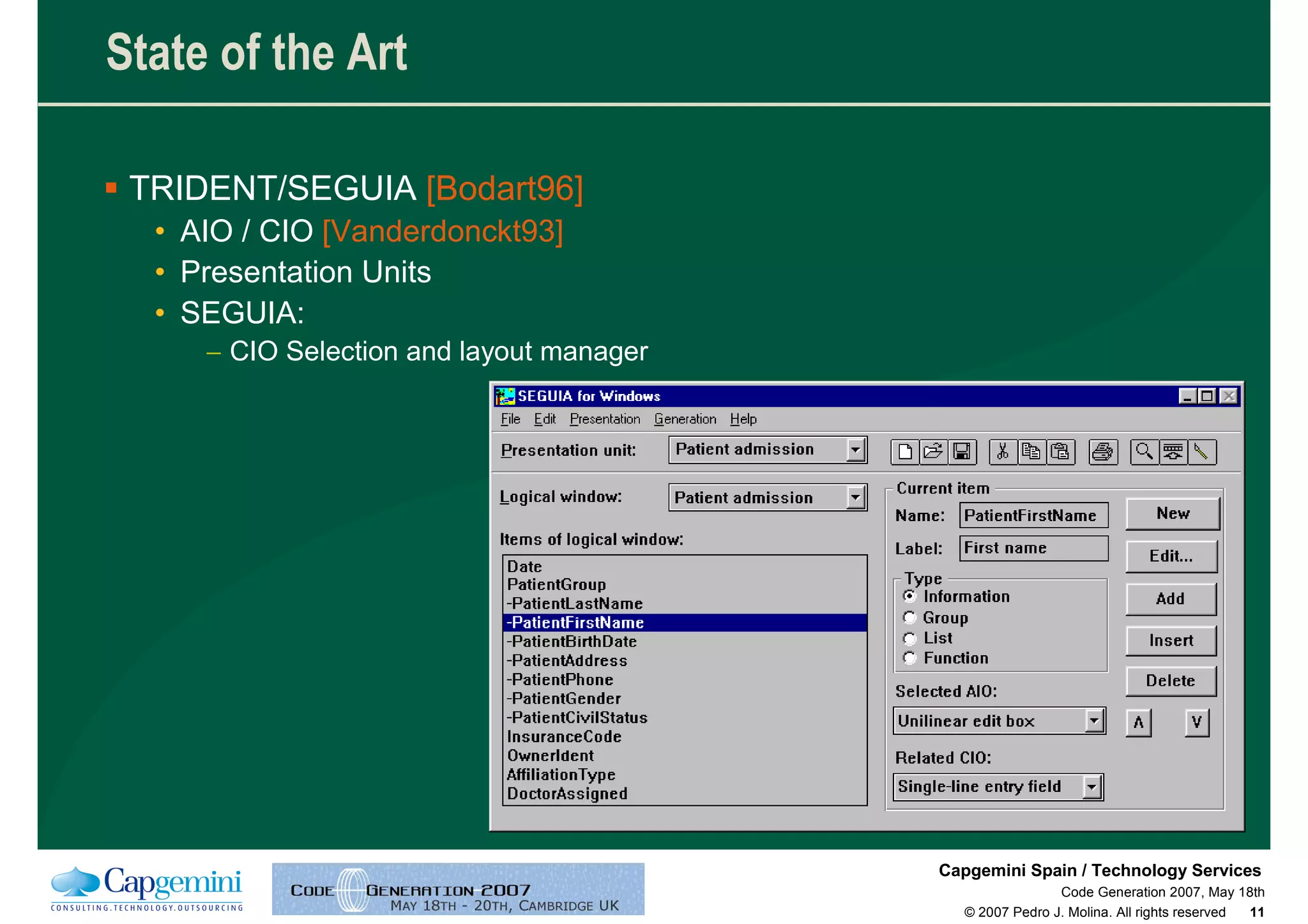
Task: Expand the Selected AIO dropdown arrow
Action: [1094, 721]
